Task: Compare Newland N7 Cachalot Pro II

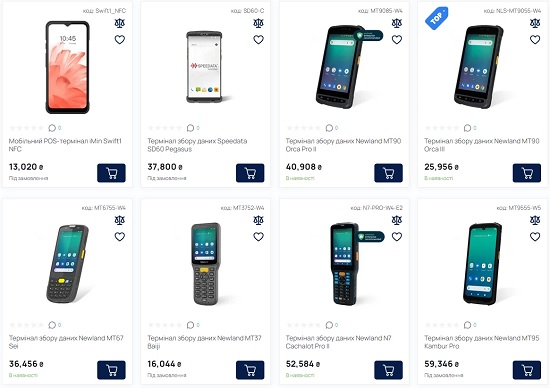Action: (x=397, y=221)
